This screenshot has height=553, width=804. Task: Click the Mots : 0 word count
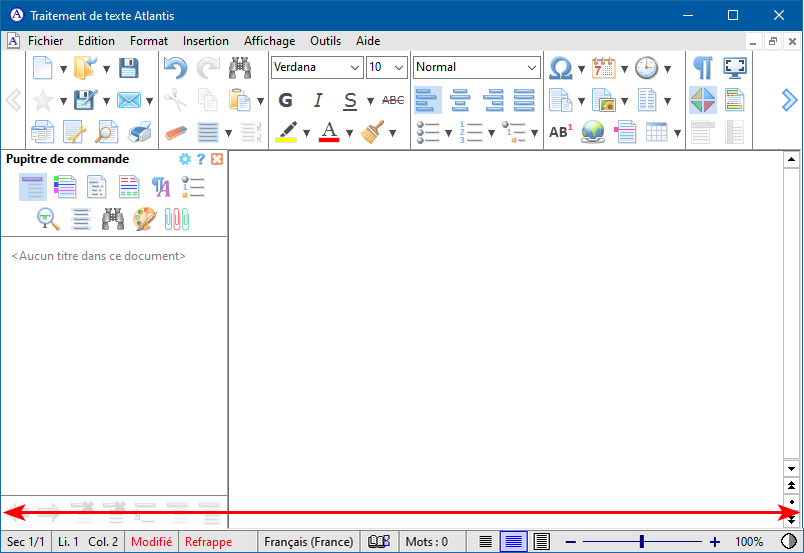click(426, 542)
